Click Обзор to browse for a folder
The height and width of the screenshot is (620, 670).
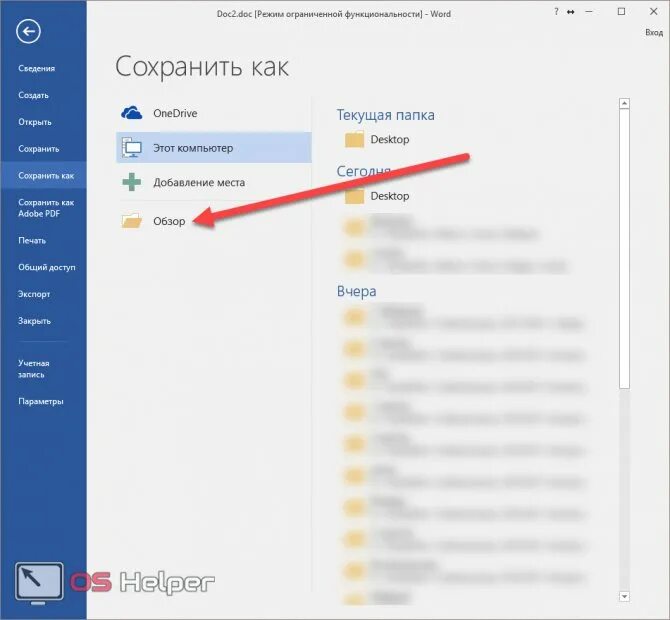point(169,221)
